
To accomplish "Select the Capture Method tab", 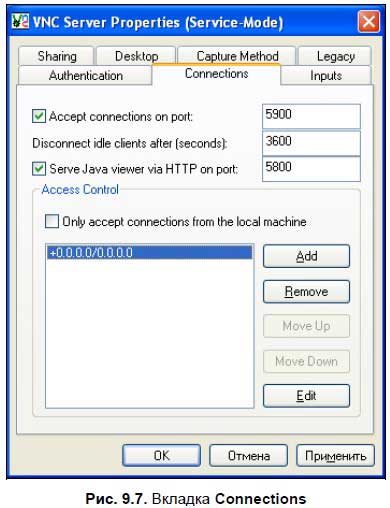I will click(x=237, y=56).
